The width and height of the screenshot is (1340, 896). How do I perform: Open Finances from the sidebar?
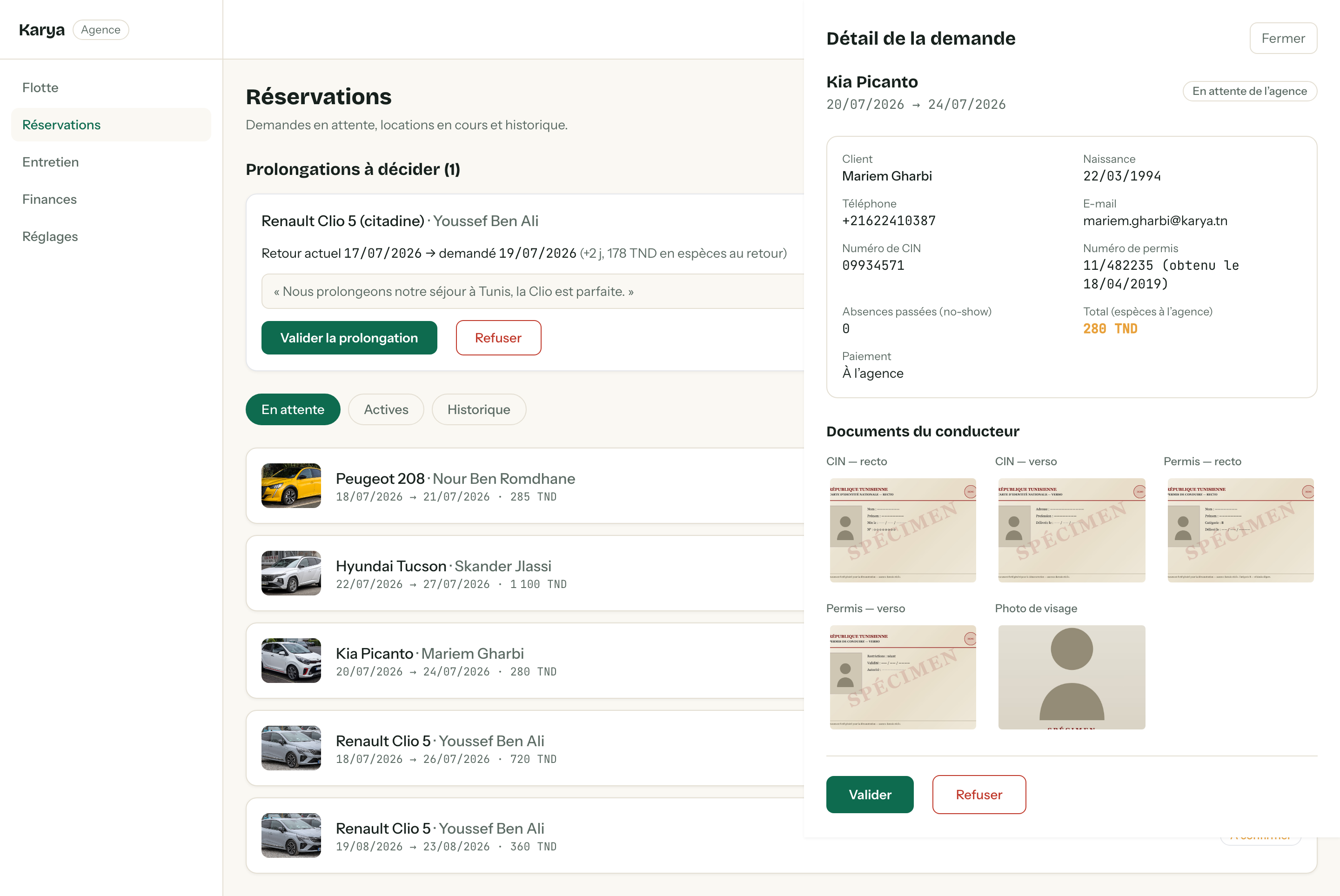click(111, 199)
